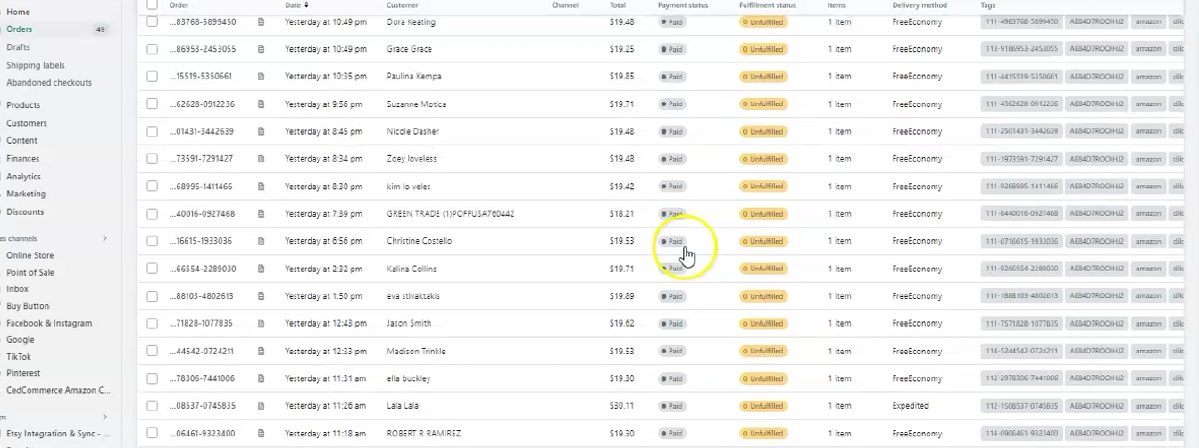Click note icon on Nicole Dasher's order
The image size is (1199, 448).
click(x=261, y=131)
